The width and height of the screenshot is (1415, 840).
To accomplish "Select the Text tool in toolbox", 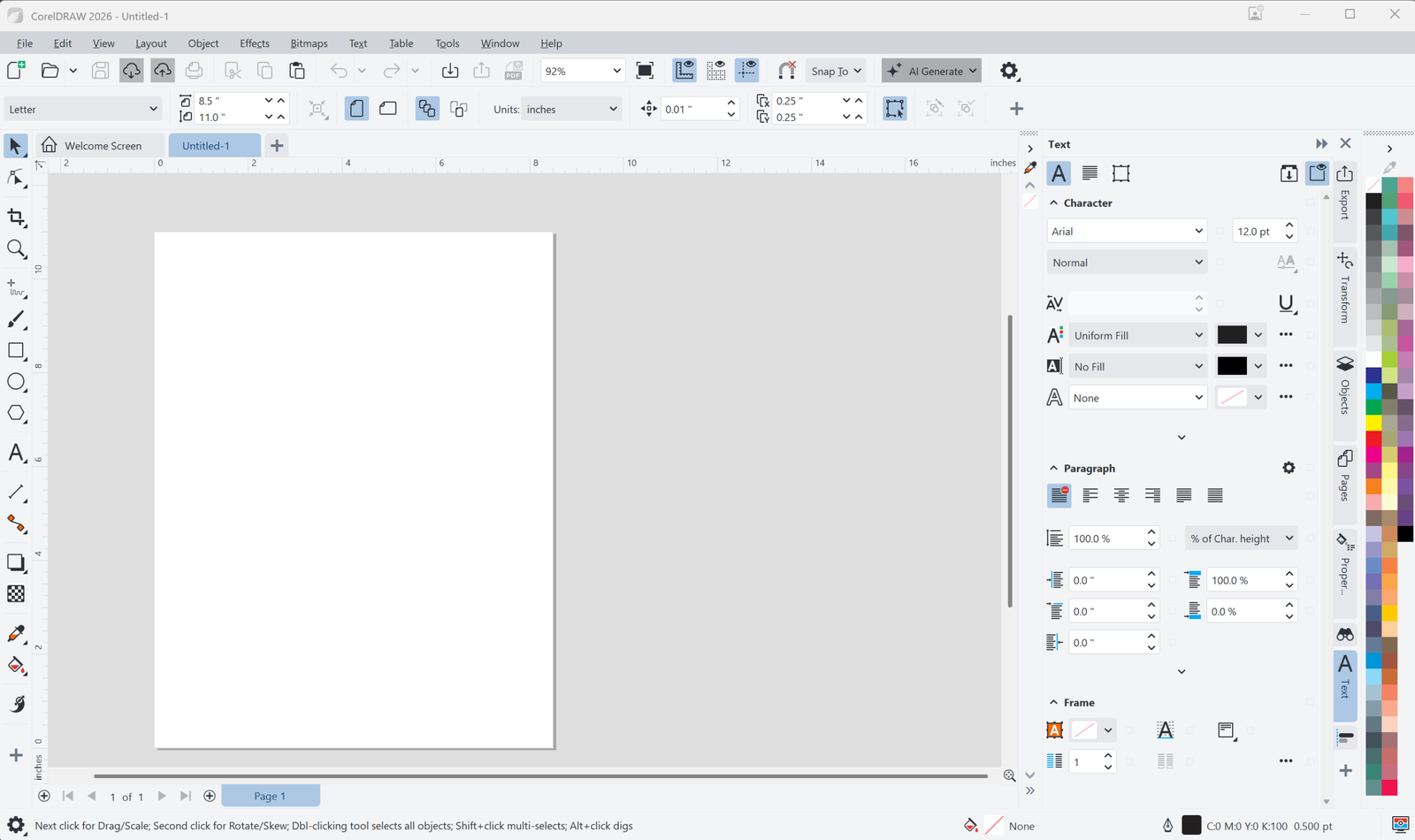I will (x=16, y=453).
